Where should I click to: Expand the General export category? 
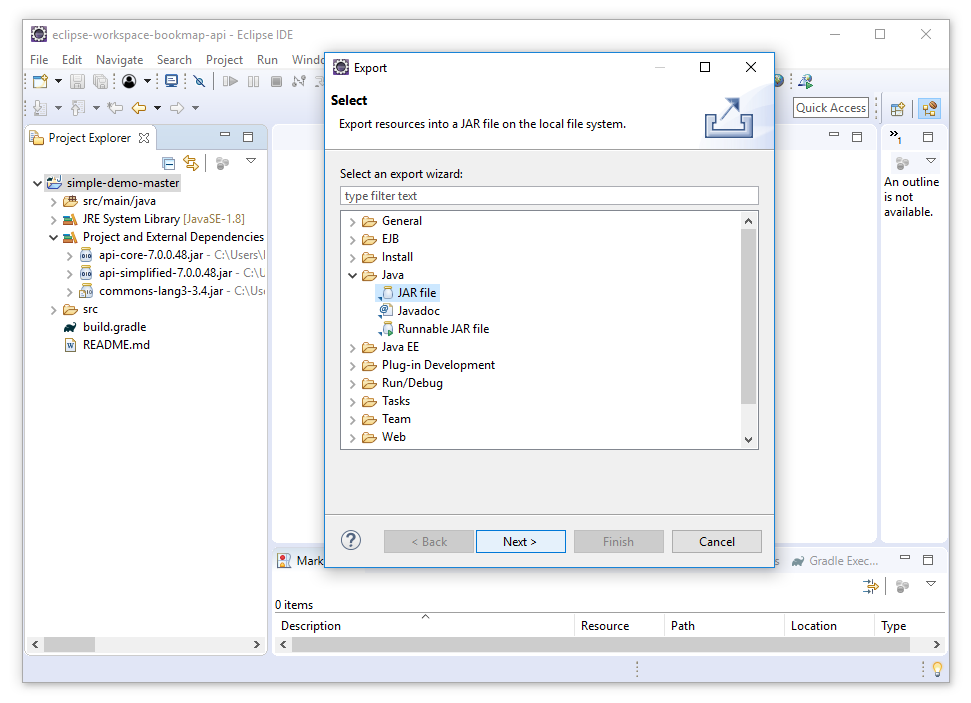(353, 221)
